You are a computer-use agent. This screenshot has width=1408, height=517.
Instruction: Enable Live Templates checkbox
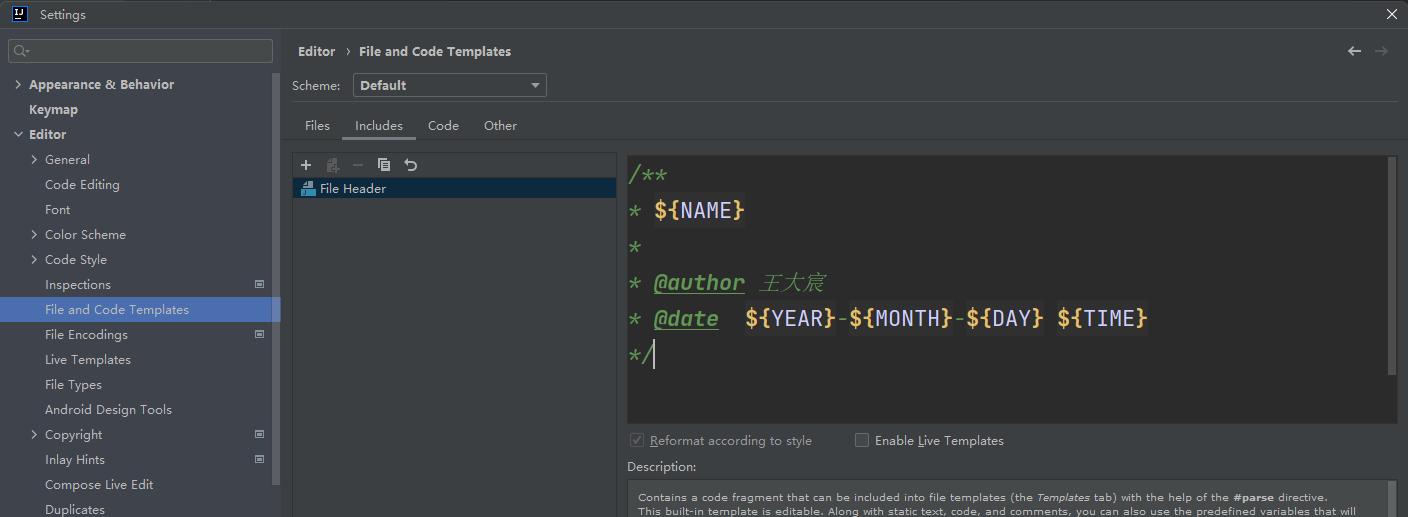coord(862,440)
